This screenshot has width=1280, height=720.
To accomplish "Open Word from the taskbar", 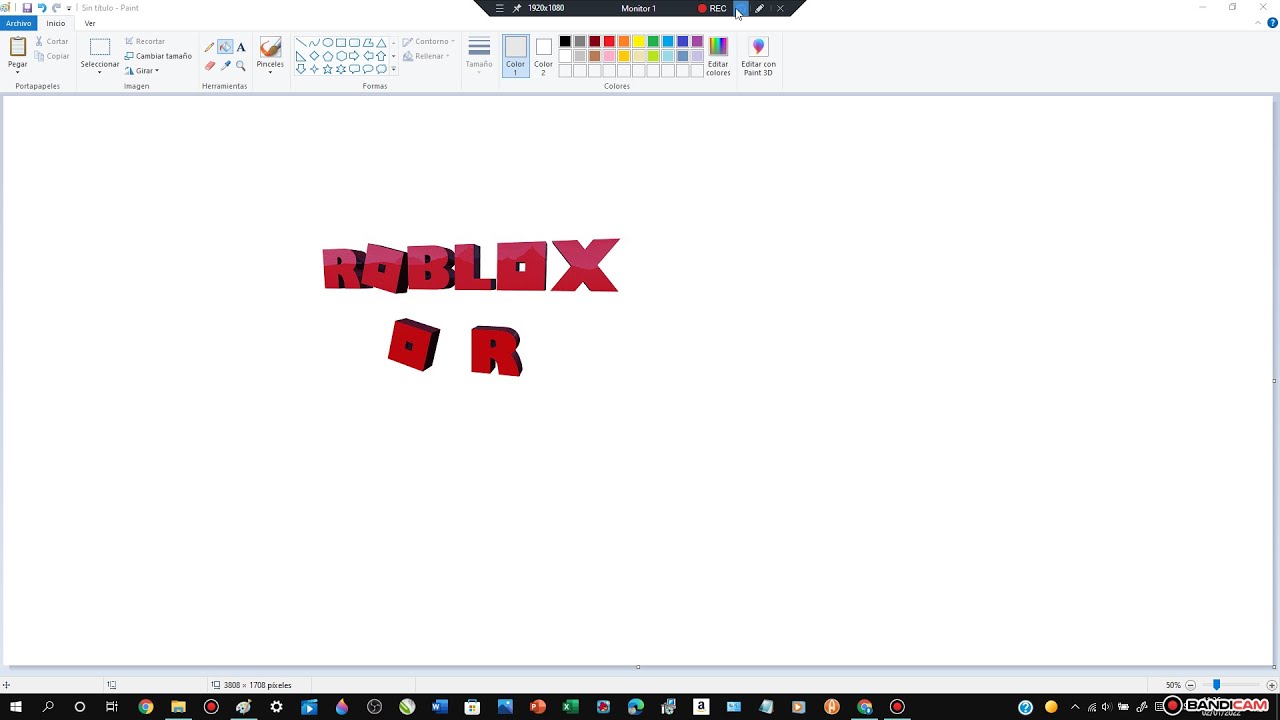I will point(439,707).
